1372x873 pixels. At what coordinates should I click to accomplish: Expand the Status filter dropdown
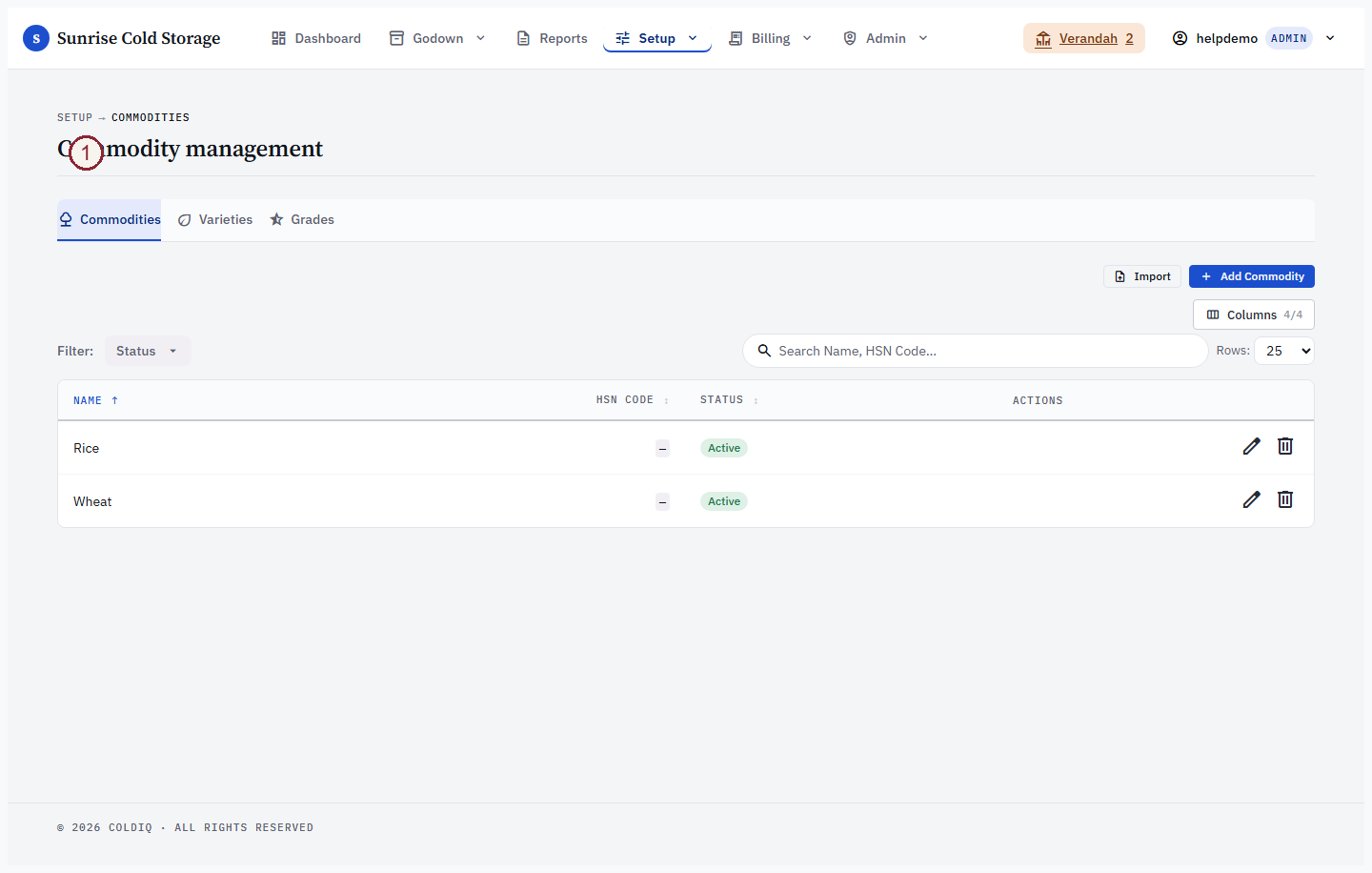(148, 351)
